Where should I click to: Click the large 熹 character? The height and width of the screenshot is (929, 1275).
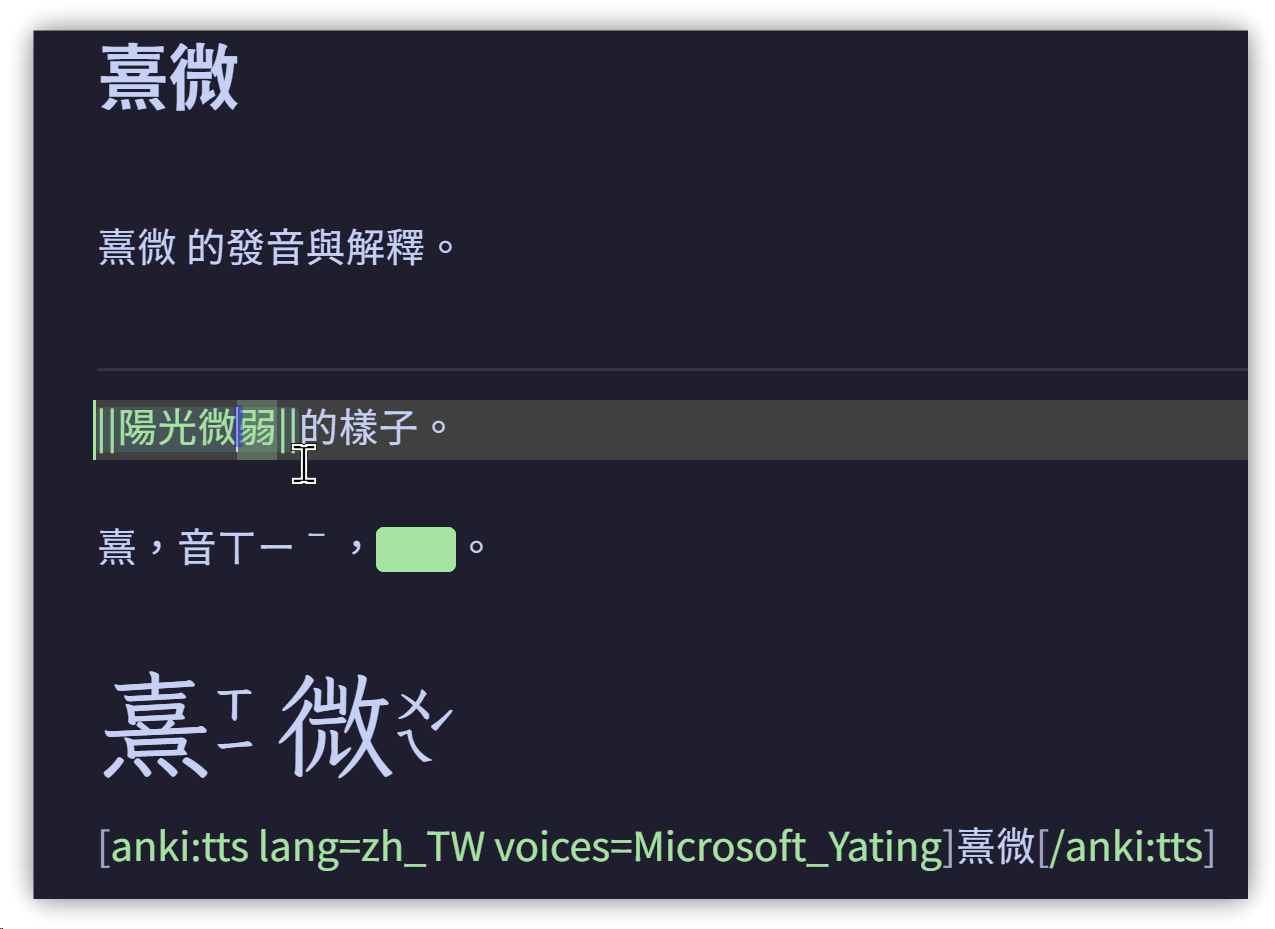pos(157,725)
